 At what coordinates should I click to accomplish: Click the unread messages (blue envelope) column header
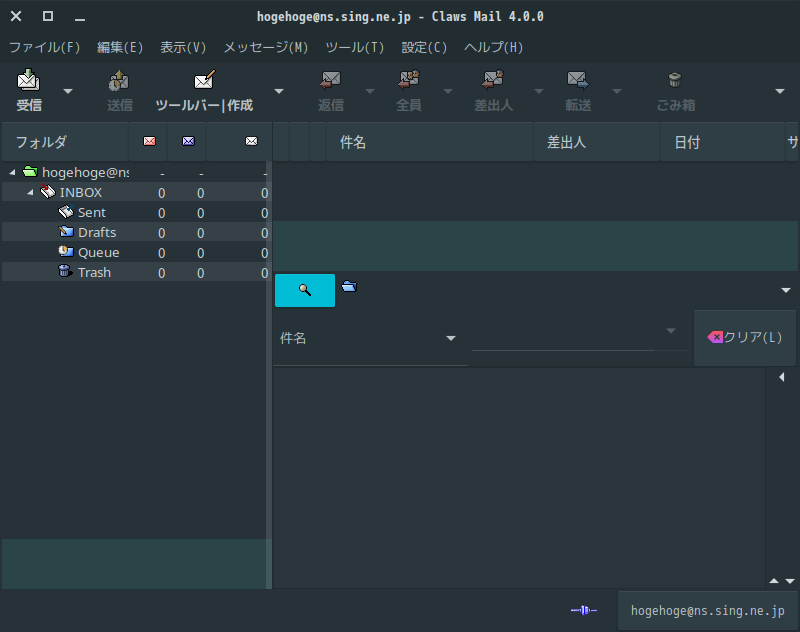pos(188,142)
